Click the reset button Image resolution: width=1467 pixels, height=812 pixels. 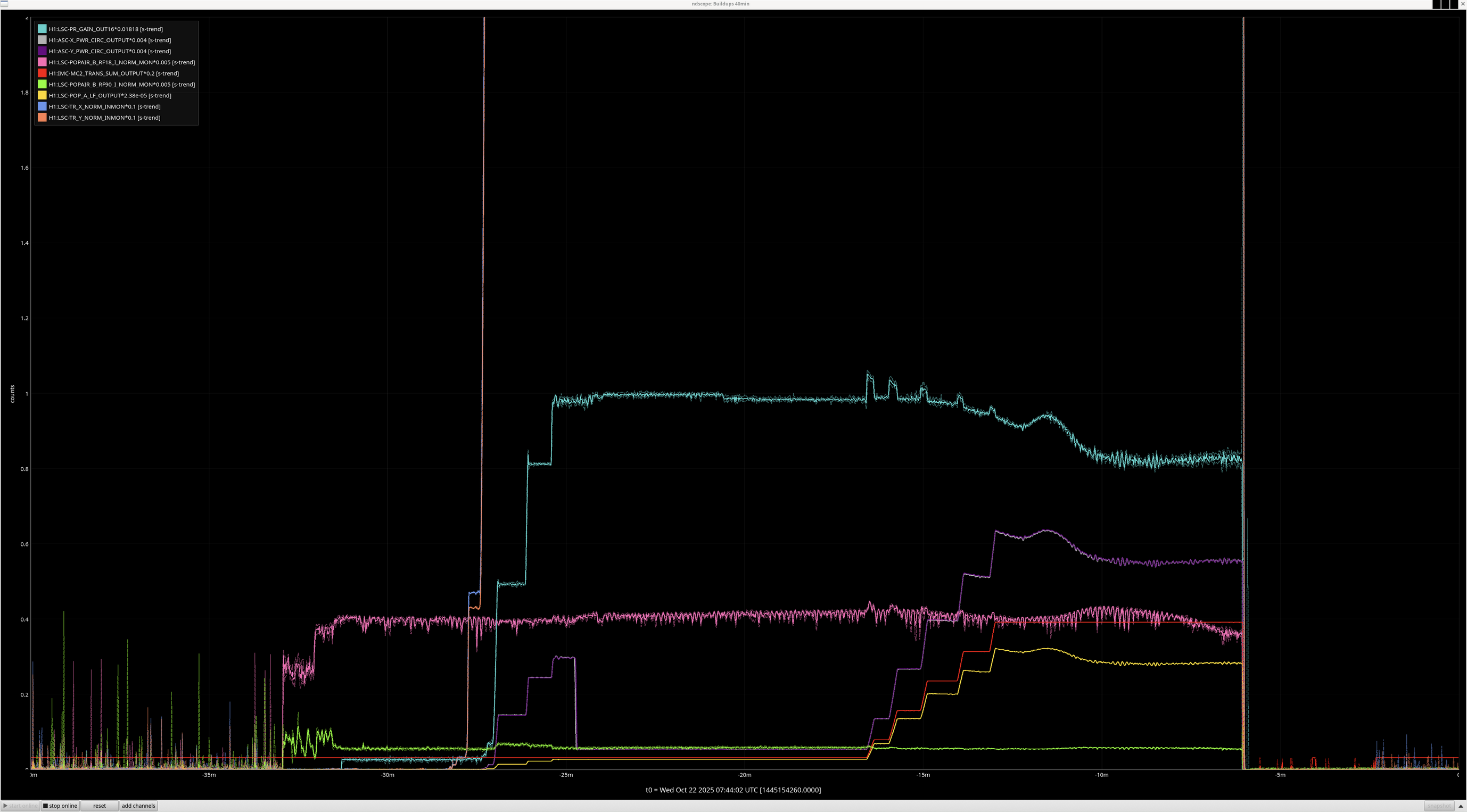coord(99,806)
